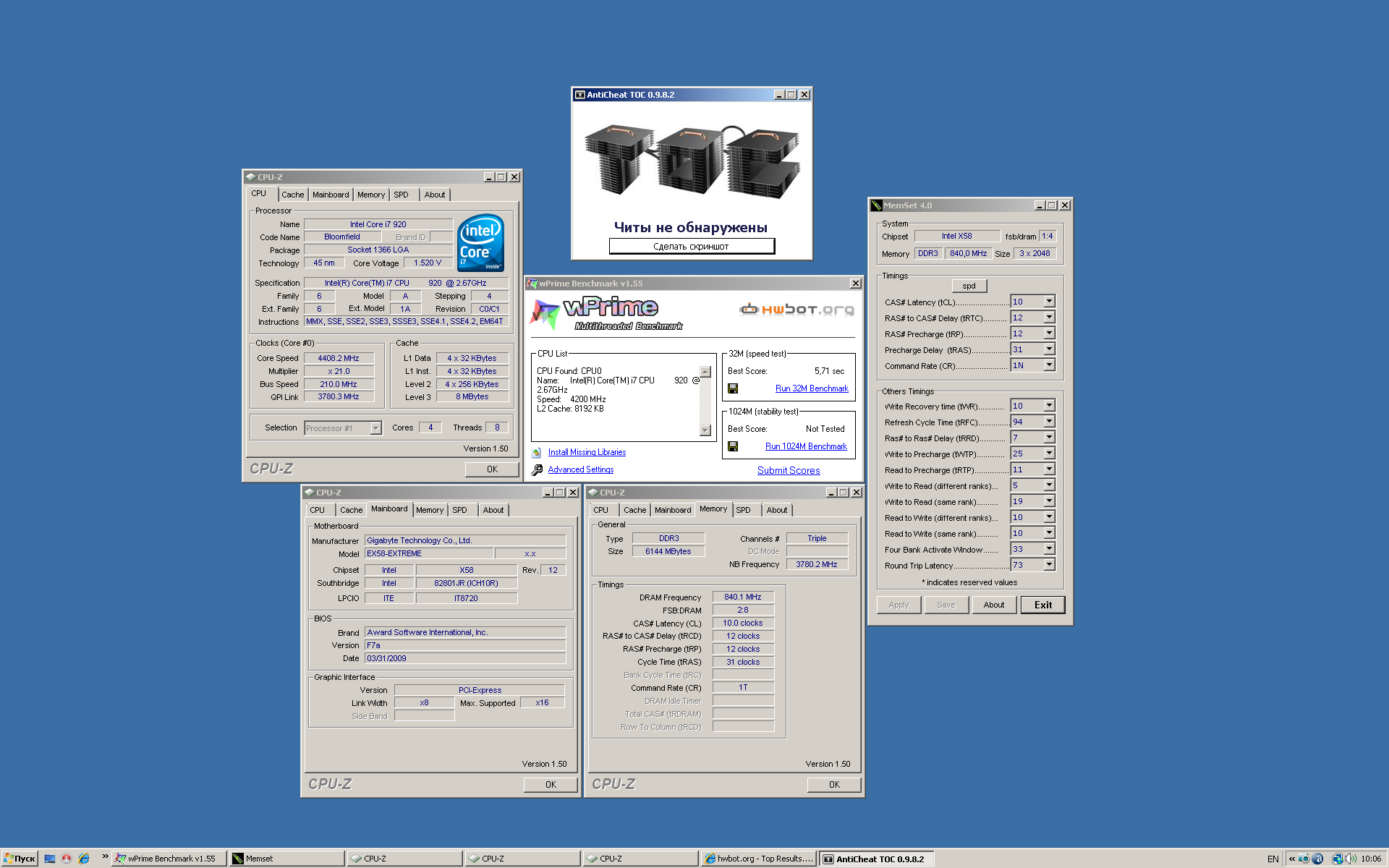Click scroll up arrow in wPrime CPU List

point(705,372)
